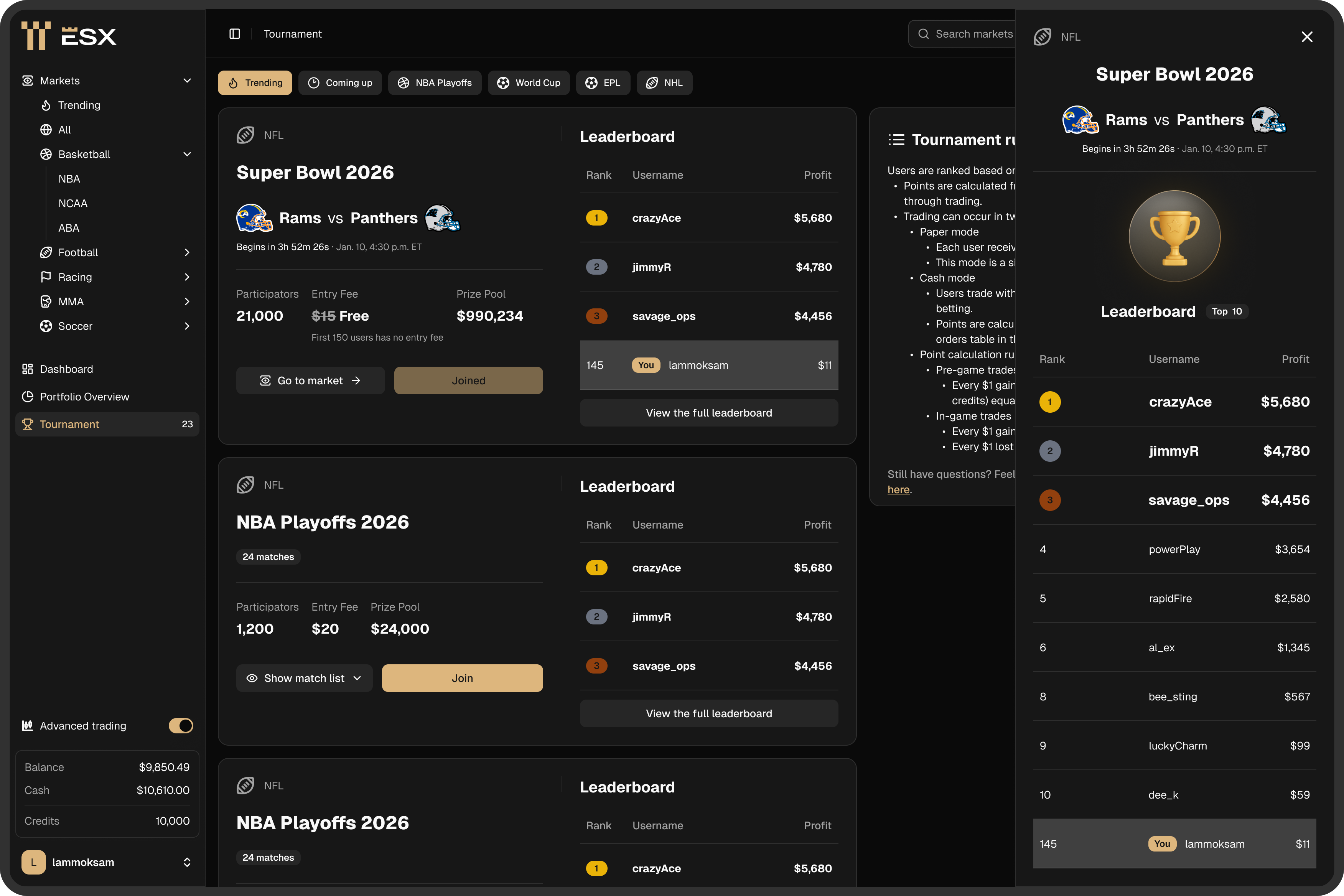
Task: Expand the MMA submenu chevron
Action: tap(187, 302)
